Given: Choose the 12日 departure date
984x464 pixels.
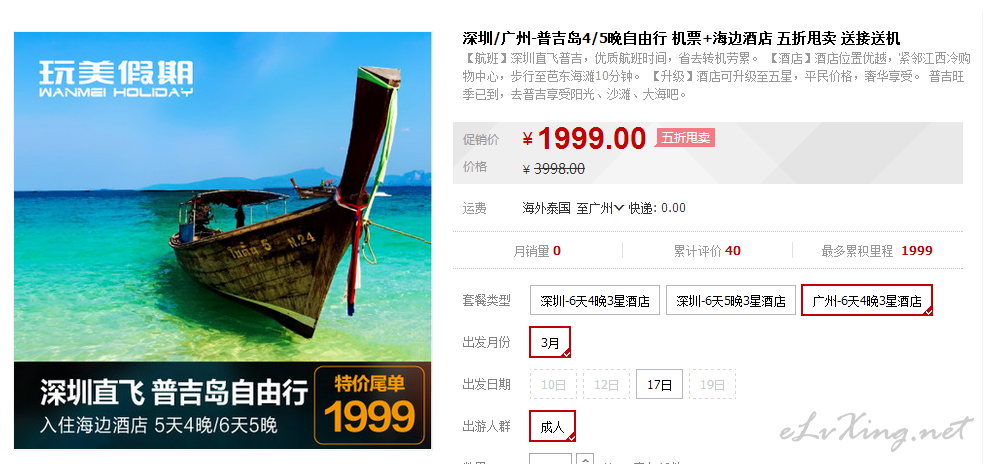Looking at the screenshot, I should point(606,384).
